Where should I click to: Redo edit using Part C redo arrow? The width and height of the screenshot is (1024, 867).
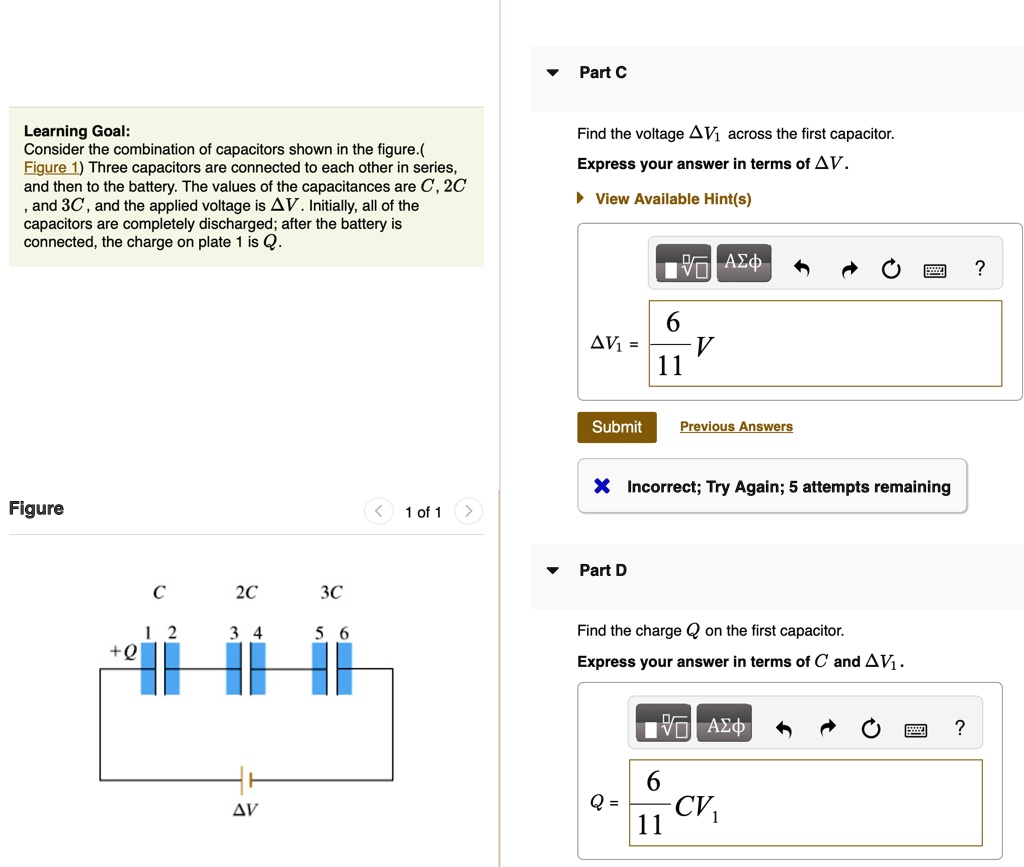(848, 268)
